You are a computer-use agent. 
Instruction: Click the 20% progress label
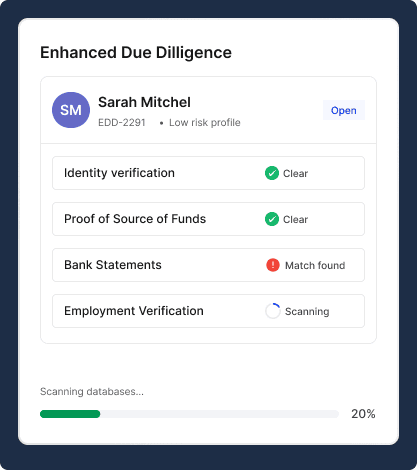point(363,414)
